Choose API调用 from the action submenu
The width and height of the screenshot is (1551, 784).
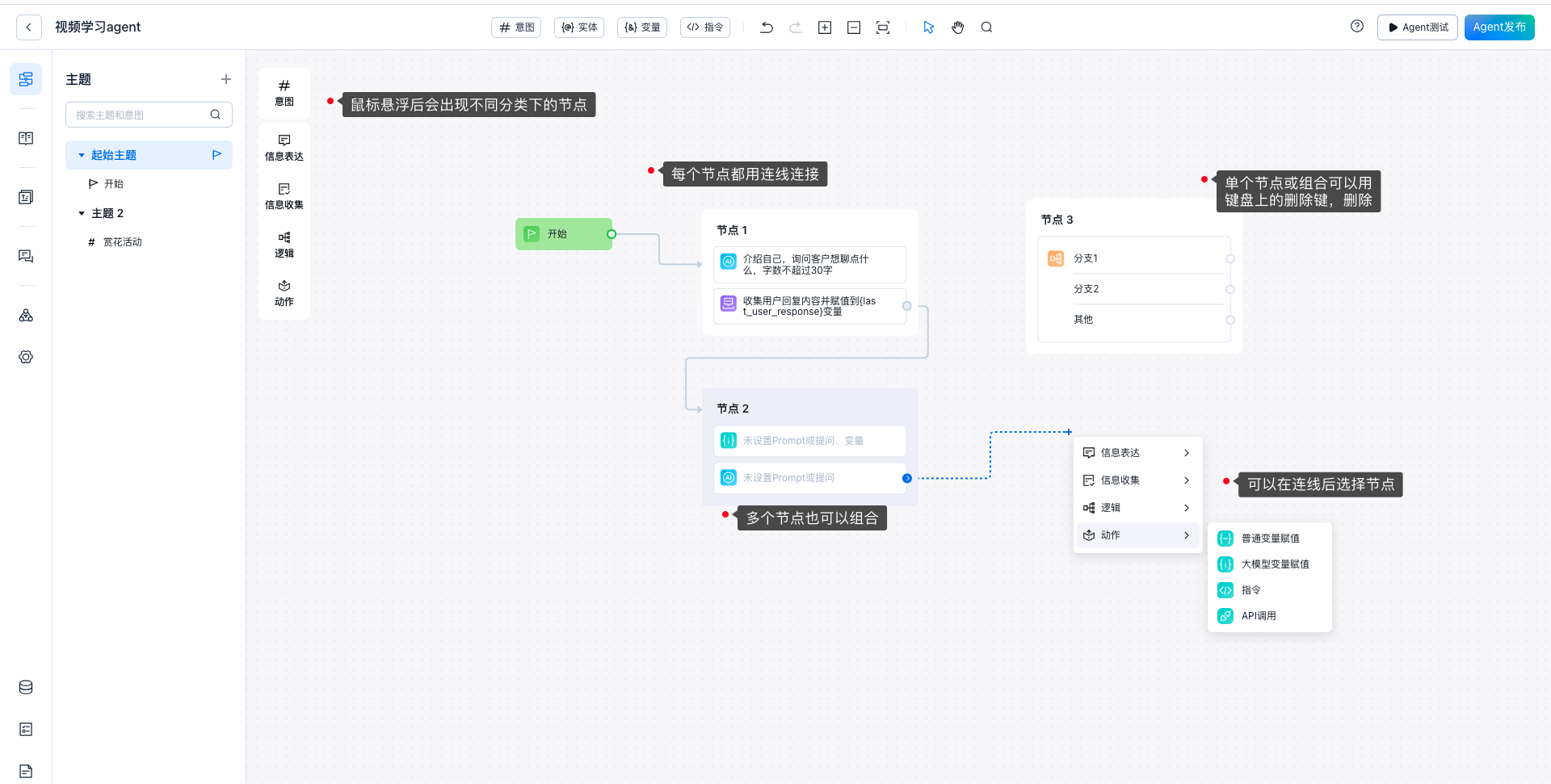(x=1259, y=616)
